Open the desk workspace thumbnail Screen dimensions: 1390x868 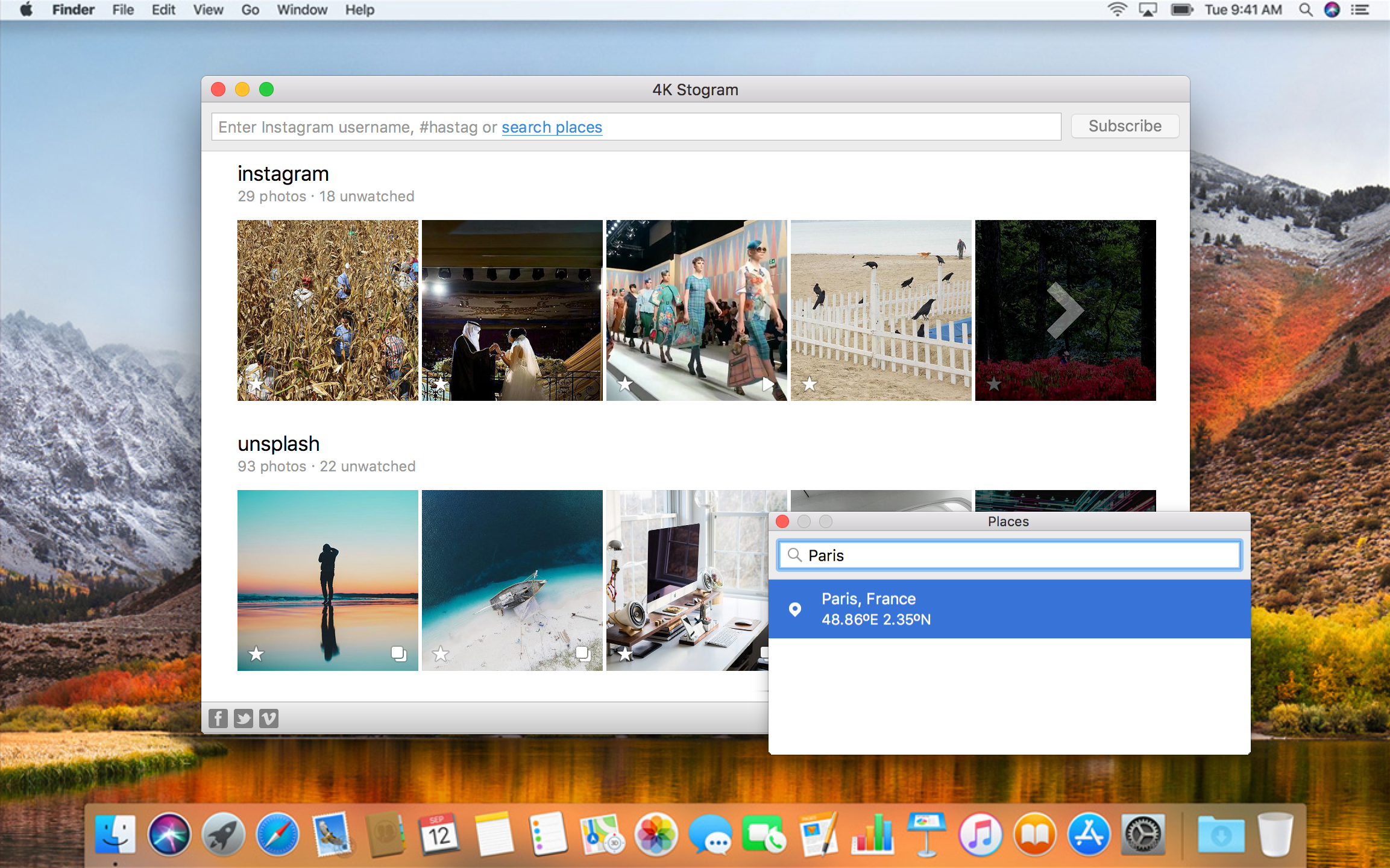coord(687,580)
